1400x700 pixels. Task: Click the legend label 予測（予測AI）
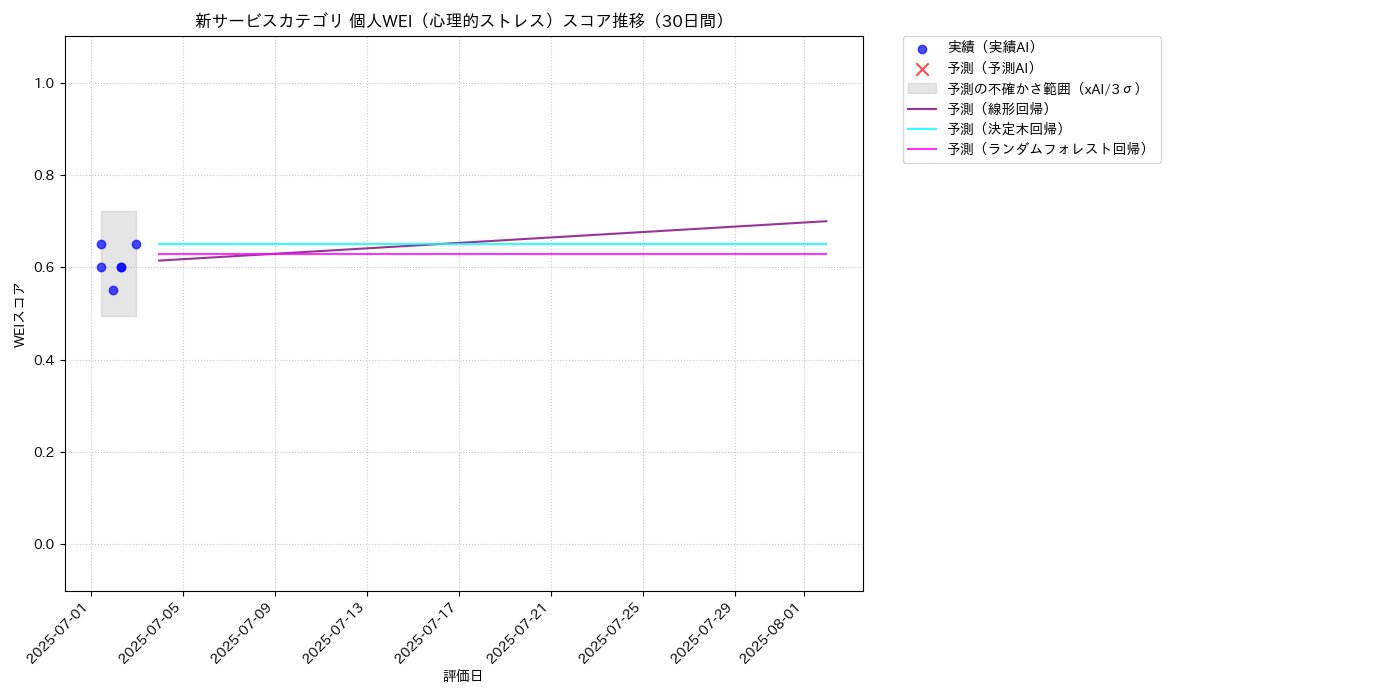992,68
